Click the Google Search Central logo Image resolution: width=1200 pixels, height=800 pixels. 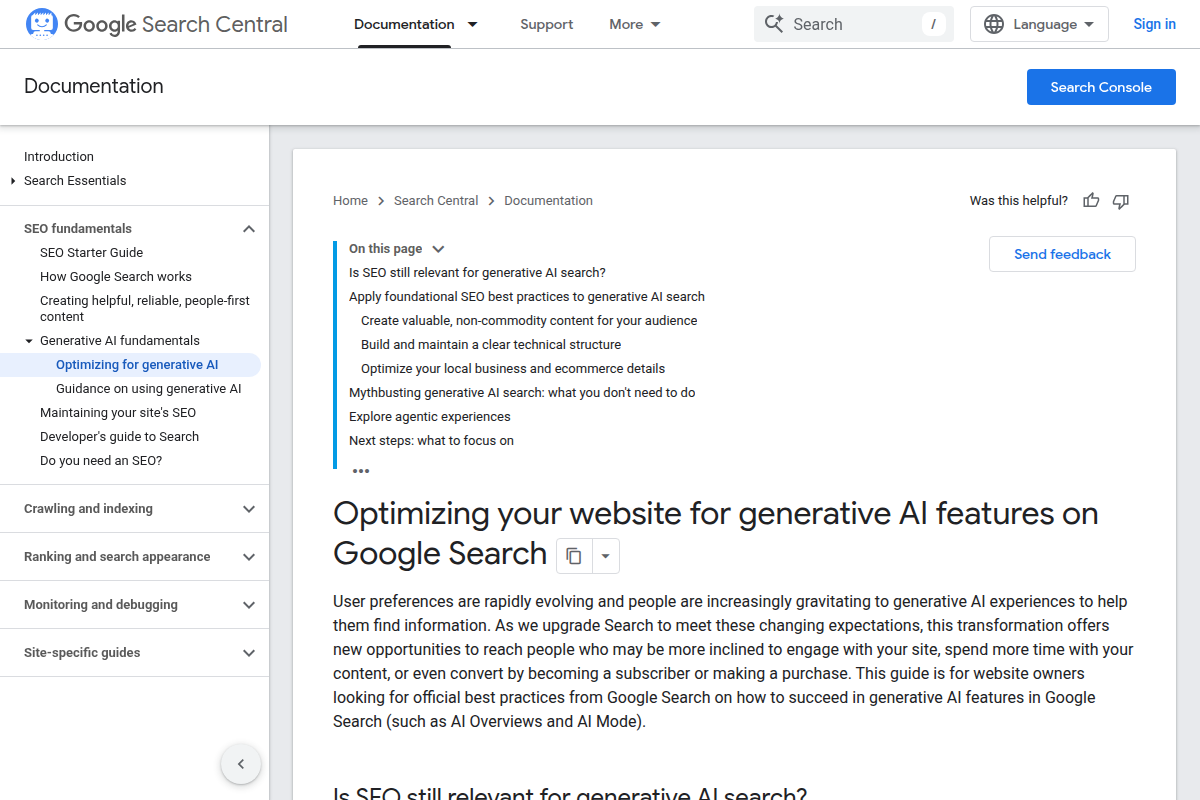[156, 24]
